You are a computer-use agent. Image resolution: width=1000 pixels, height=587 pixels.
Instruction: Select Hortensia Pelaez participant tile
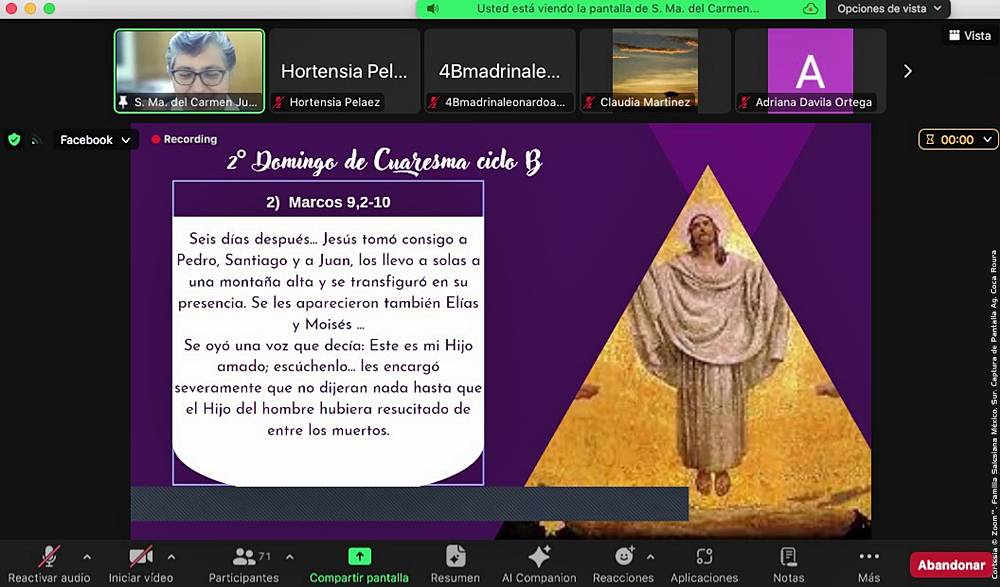click(344, 71)
